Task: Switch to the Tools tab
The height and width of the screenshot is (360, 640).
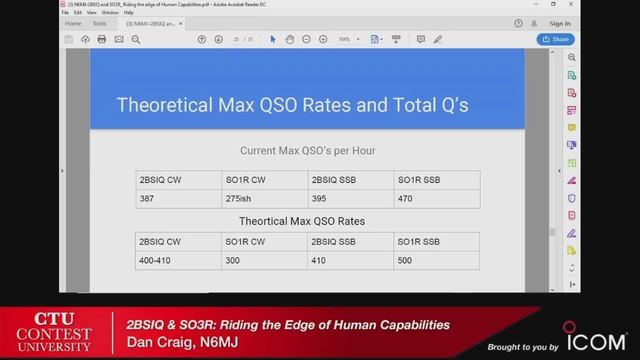Action: (x=99, y=24)
